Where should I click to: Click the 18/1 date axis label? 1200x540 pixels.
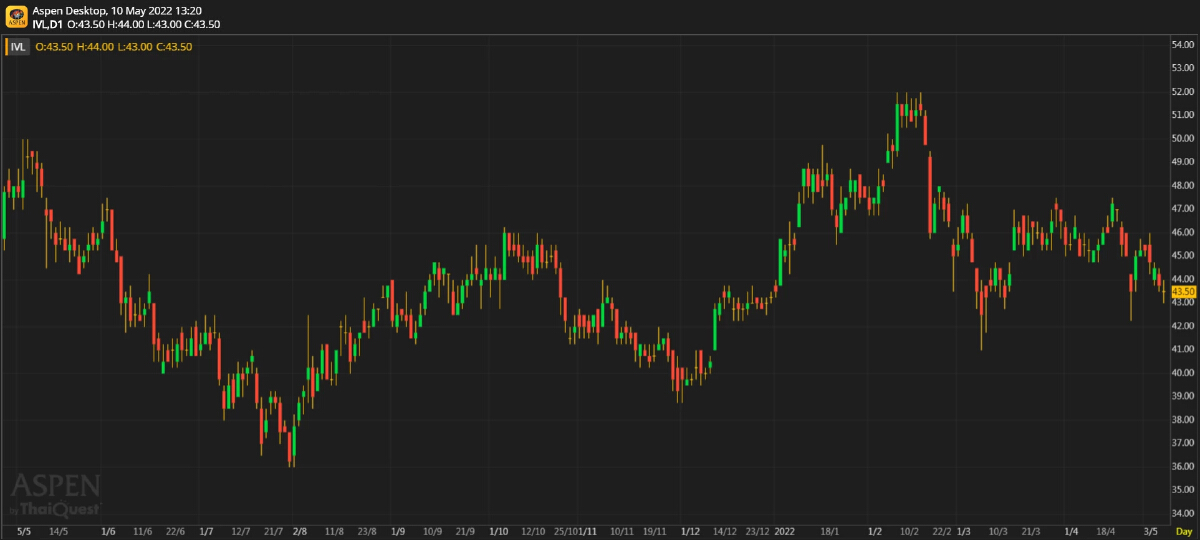coord(828,531)
